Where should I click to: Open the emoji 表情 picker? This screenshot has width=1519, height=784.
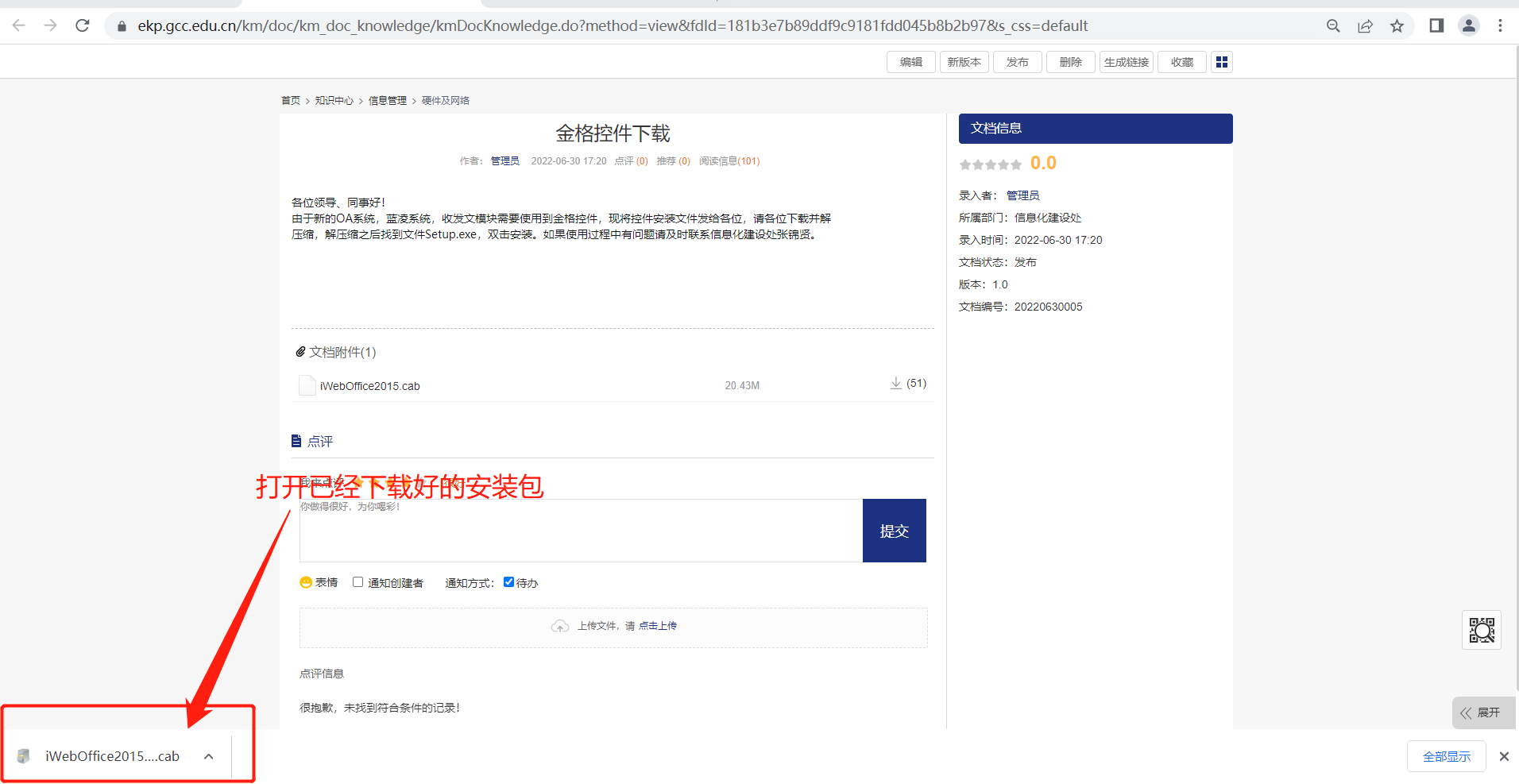(319, 582)
